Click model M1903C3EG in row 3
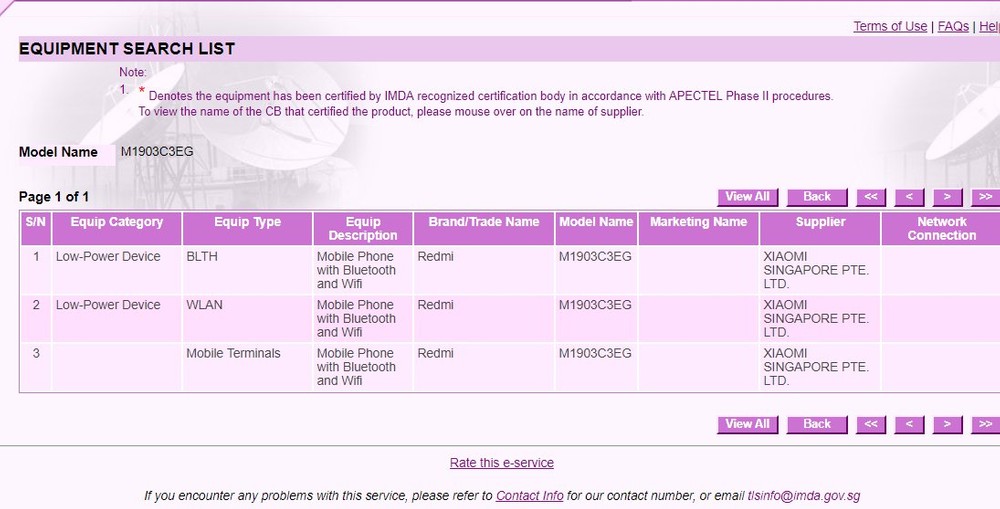The width and height of the screenshot is (1000, 509). click(x=595, y=353)
